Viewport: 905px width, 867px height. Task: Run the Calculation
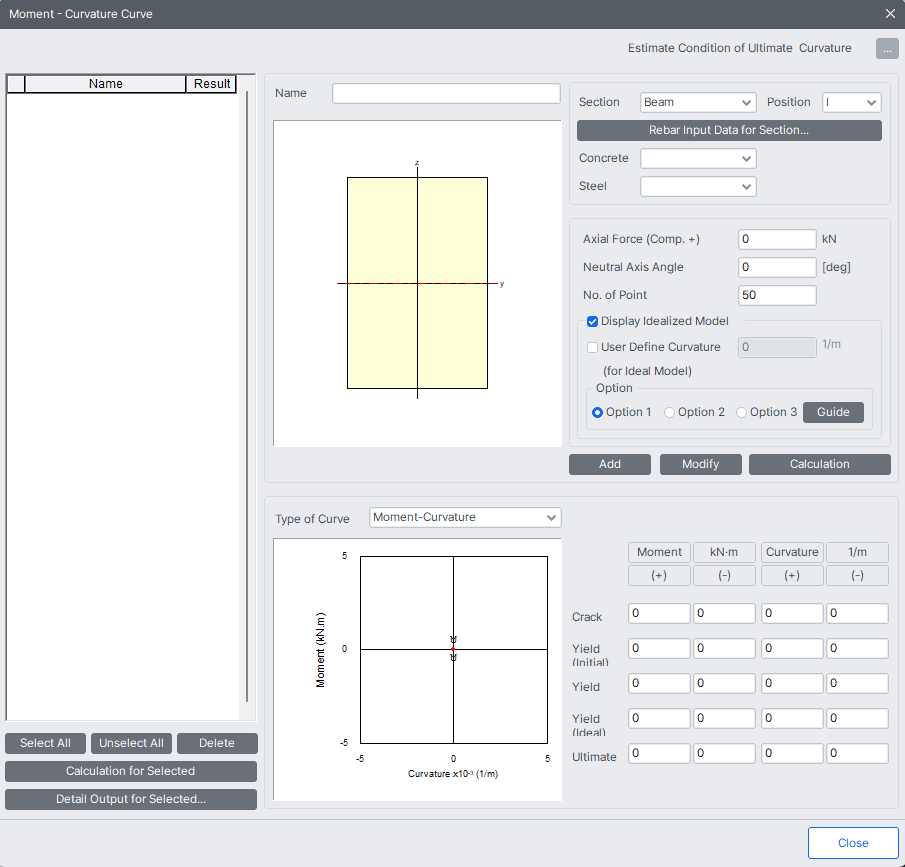coord(819,464)
